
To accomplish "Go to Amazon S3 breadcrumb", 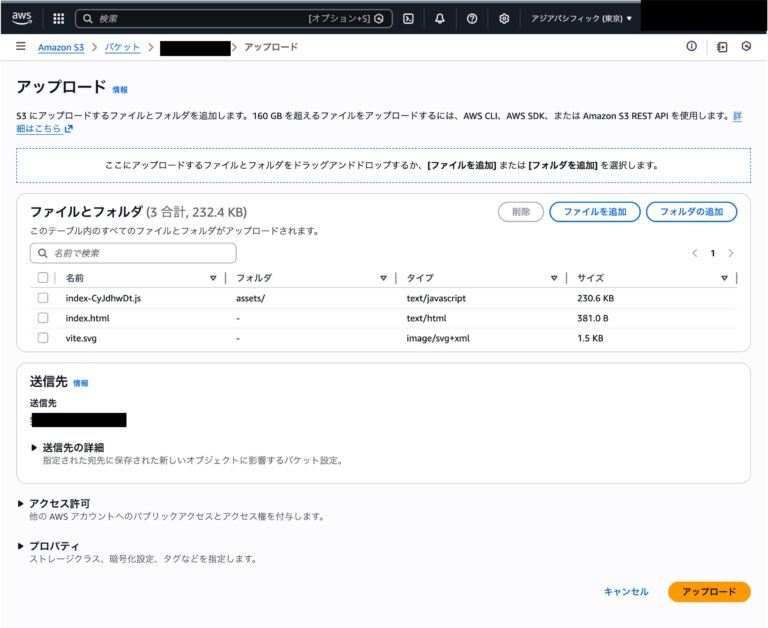I will tap(61, 47).
